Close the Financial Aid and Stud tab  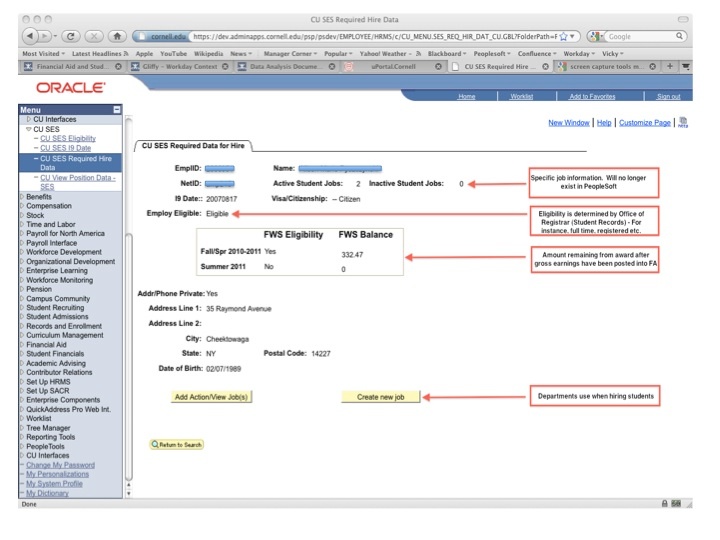[118, 67]
